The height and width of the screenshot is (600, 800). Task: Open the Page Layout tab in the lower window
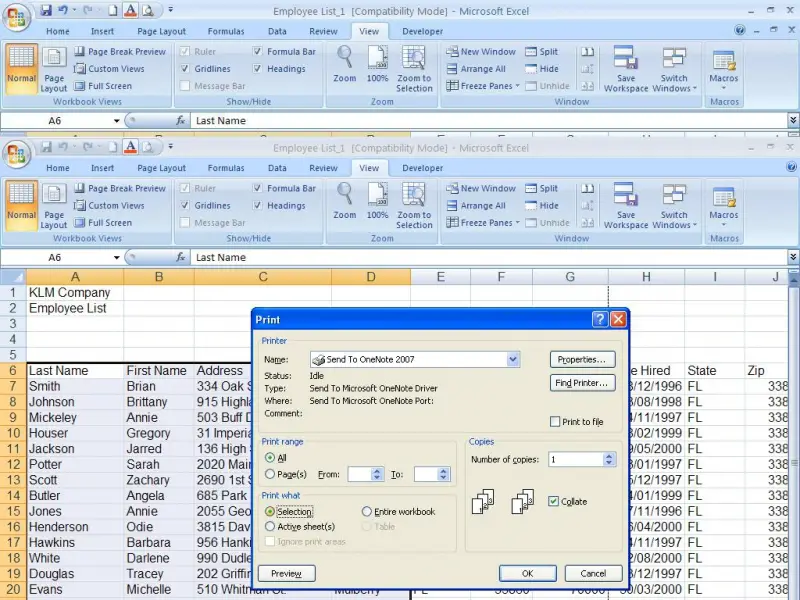(x=161, y=168)
